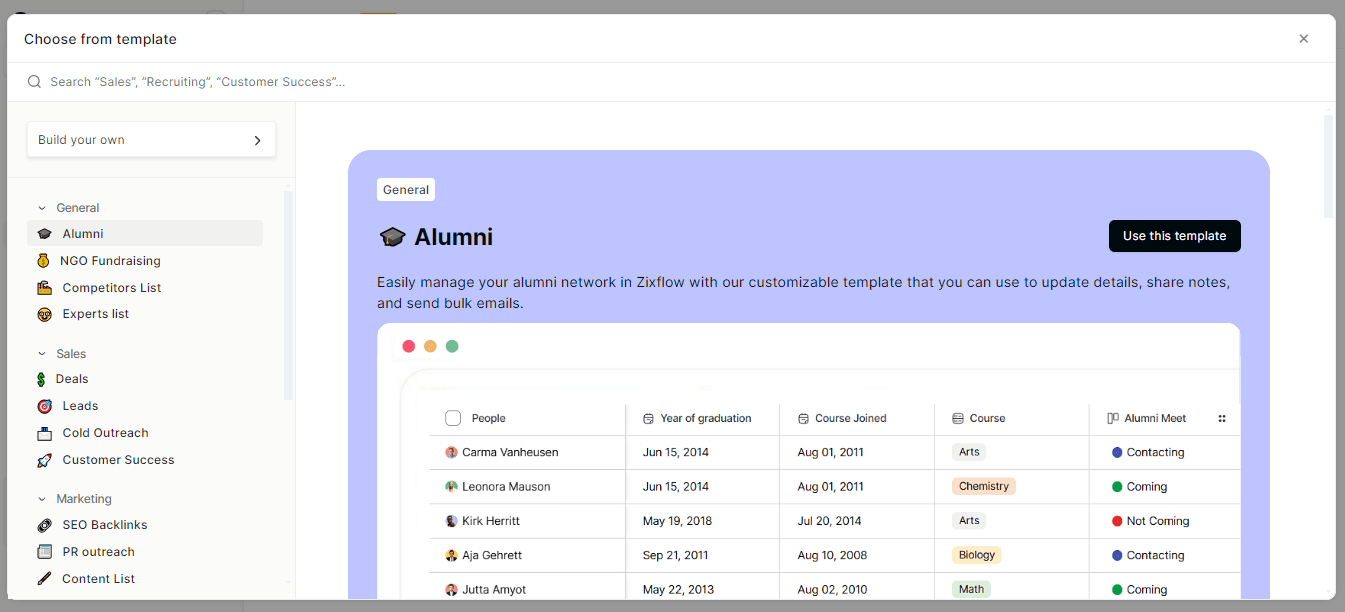Open the PR outreach template
This screenshot has width=1345, height=612.
pos(99,551)
